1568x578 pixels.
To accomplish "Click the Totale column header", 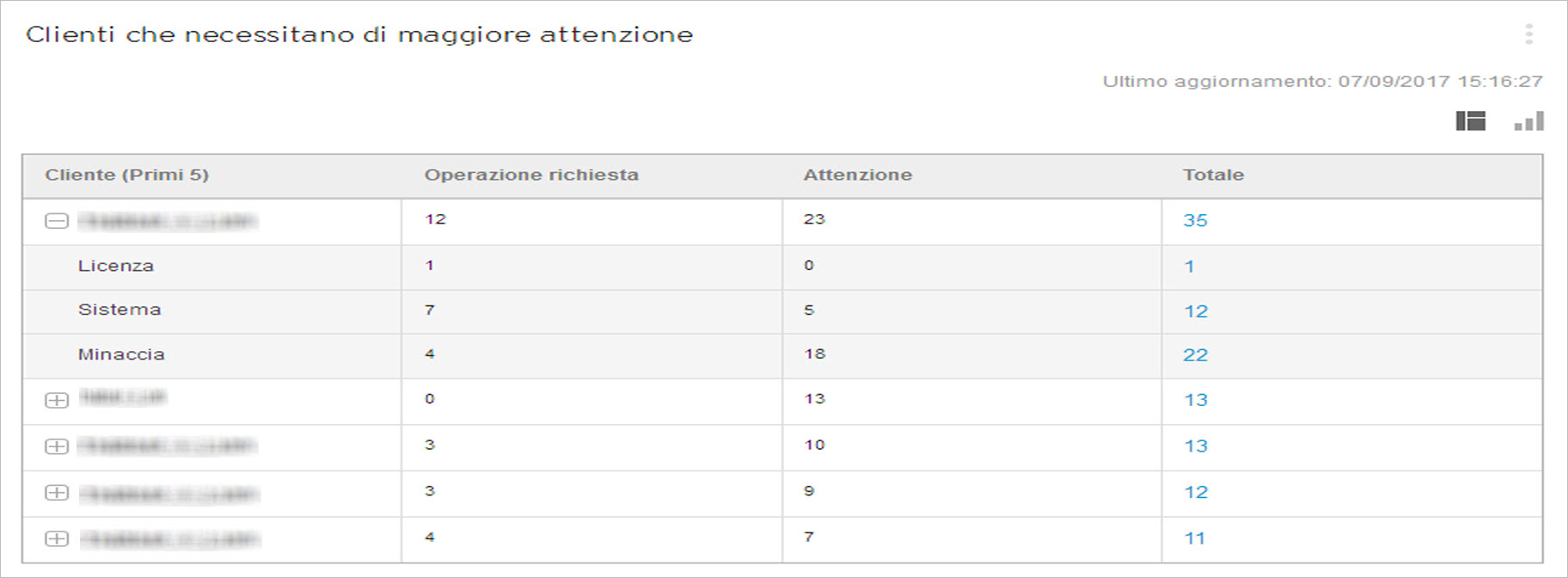I will (1213, 175).
